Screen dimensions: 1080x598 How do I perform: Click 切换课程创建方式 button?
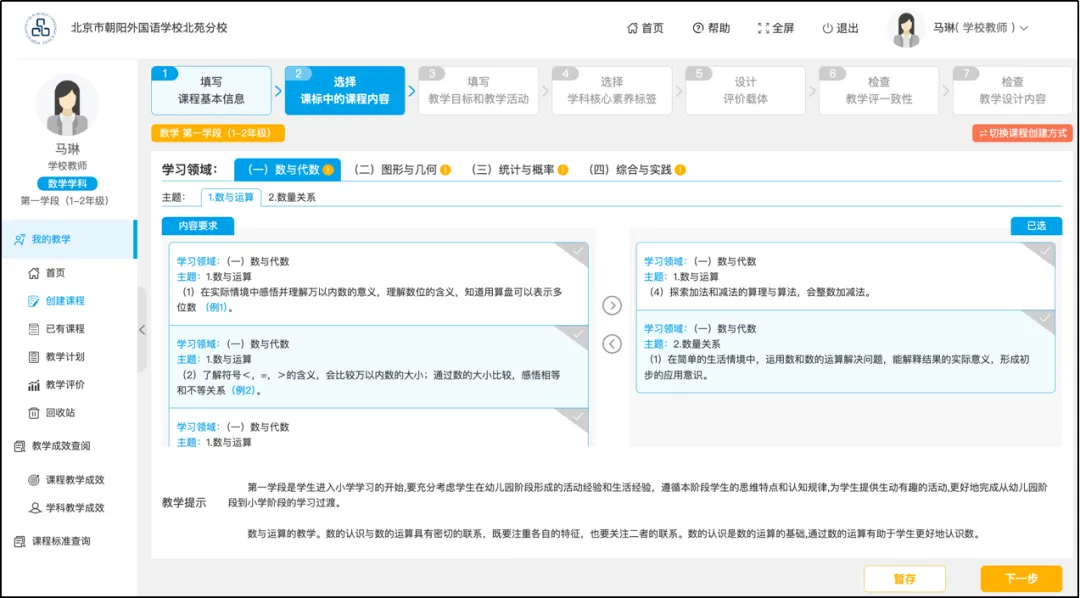1021,133
